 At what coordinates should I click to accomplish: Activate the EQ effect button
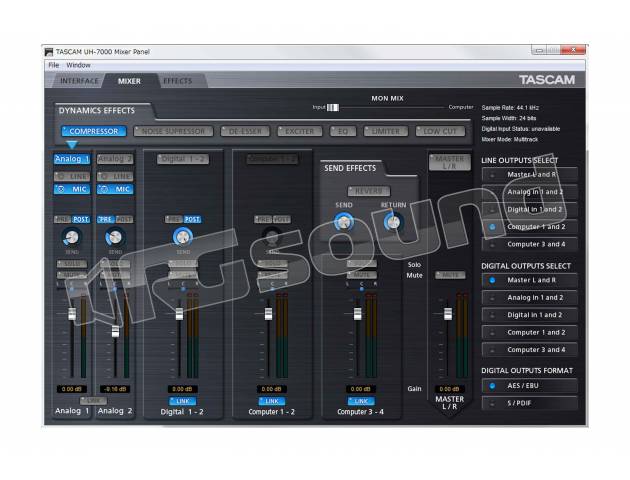343,131
